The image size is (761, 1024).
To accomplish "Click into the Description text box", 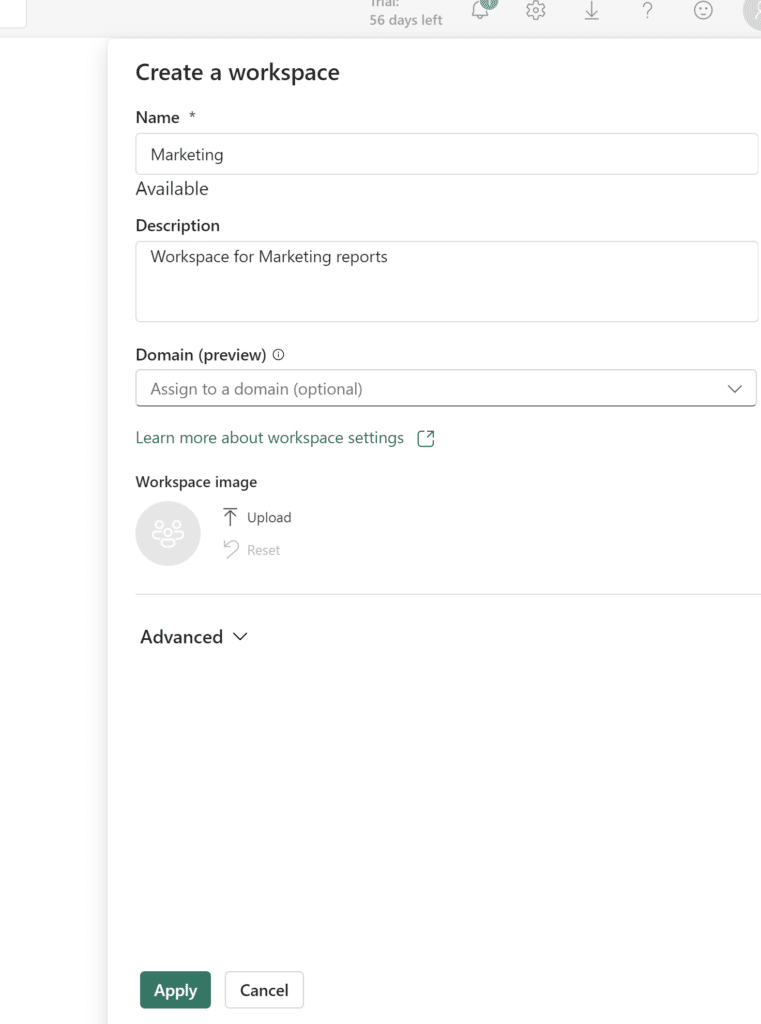I will [446, 281].
